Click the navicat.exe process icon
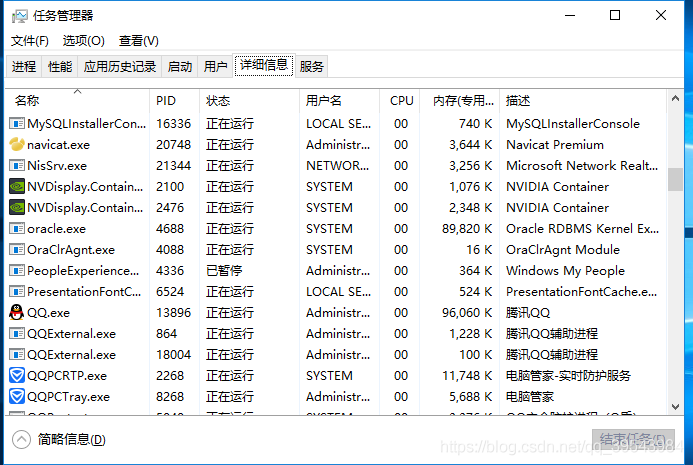The width and height of the screenshot is (693, 465). pos(17,144)
